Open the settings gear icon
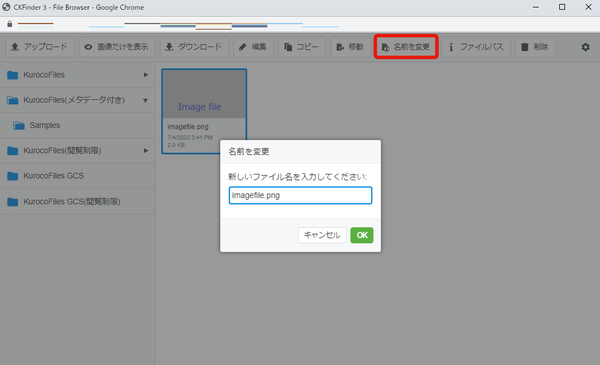The height and width of the screenshot is (365, 600). [x=585, y=47]
